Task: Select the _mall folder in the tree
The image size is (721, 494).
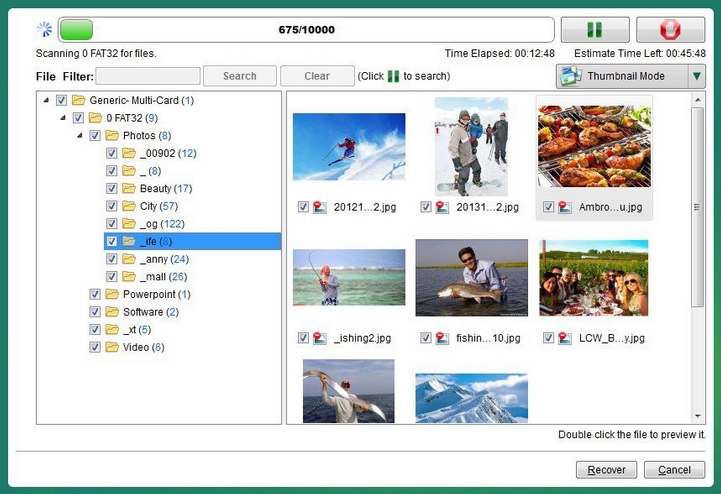Action: [x=153, y=276]
